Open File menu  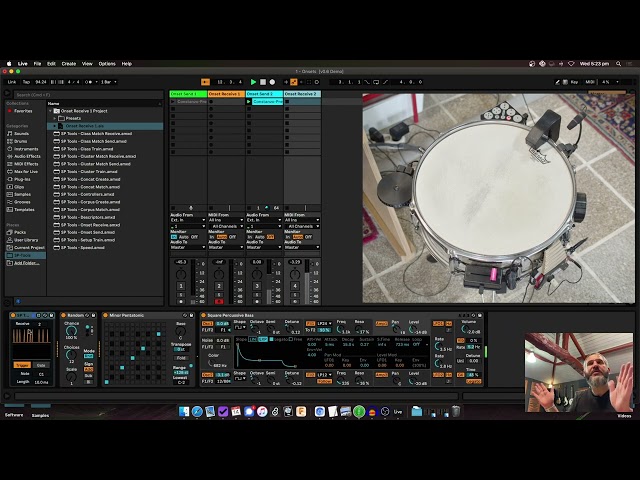(37, 64)
